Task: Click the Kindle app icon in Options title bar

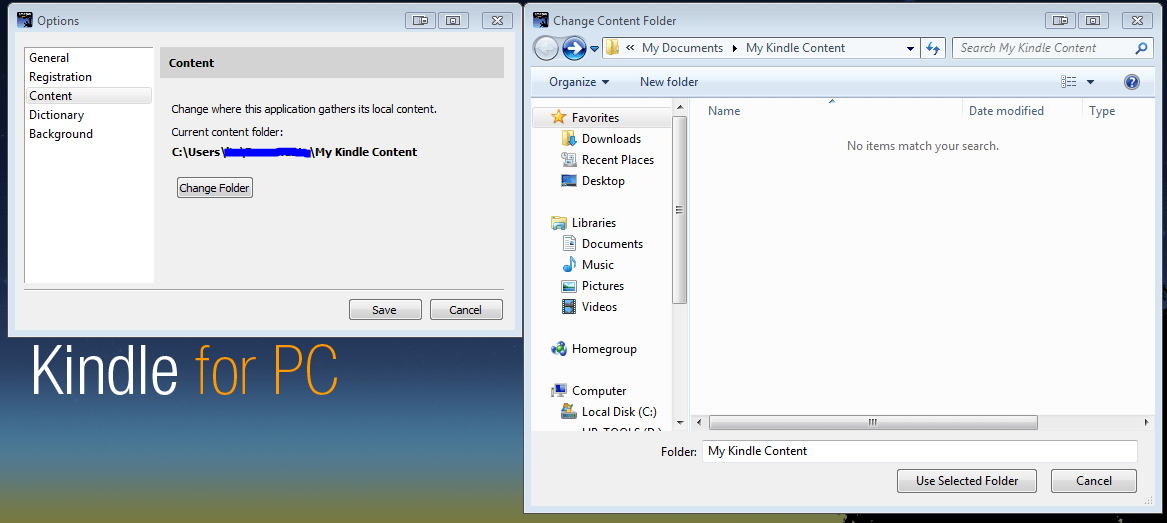Action: [x=24, y=21]
